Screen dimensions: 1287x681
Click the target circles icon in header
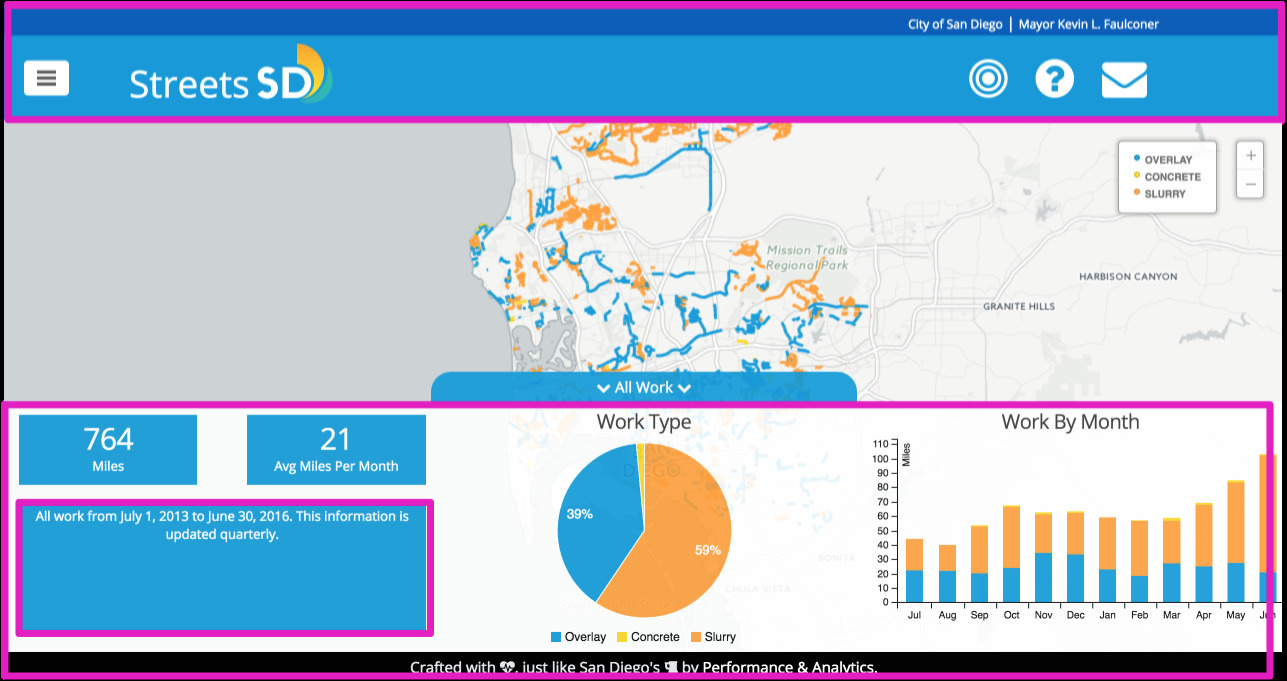coord(988,79)
